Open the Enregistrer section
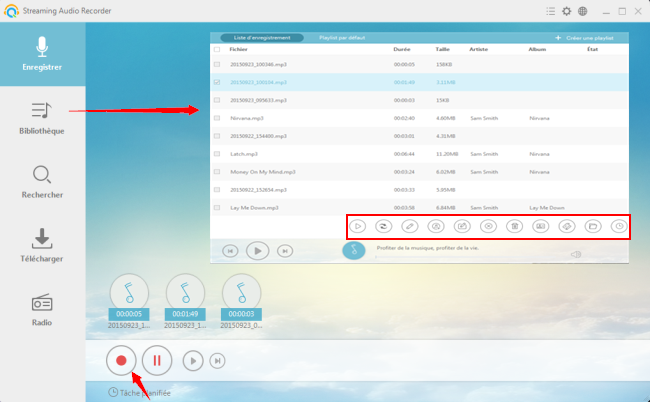 (x=42, y=54)
